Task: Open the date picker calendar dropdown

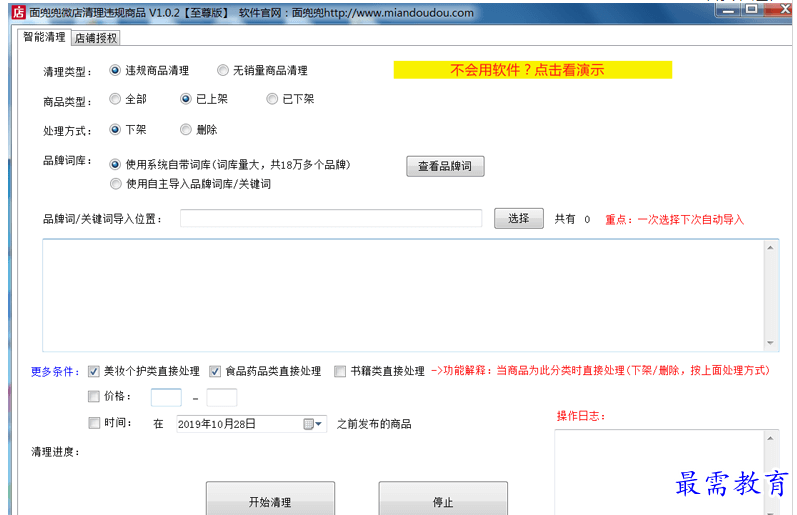Action: click(x=313, y=423)
